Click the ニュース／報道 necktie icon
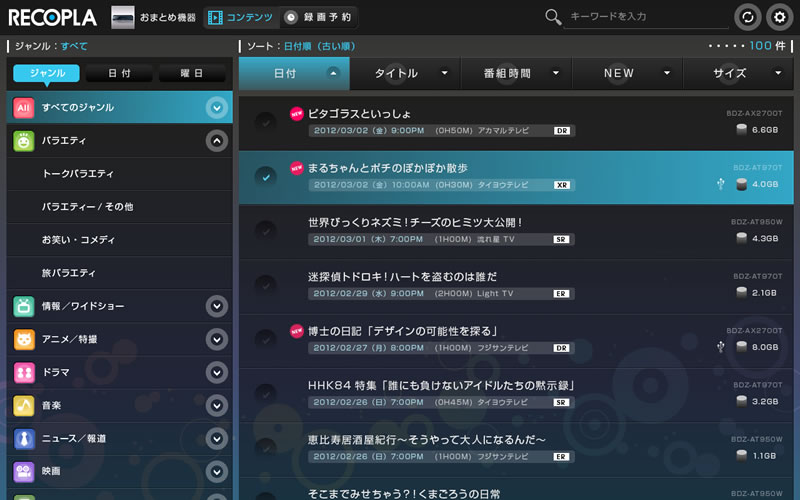 pos(23,439)
